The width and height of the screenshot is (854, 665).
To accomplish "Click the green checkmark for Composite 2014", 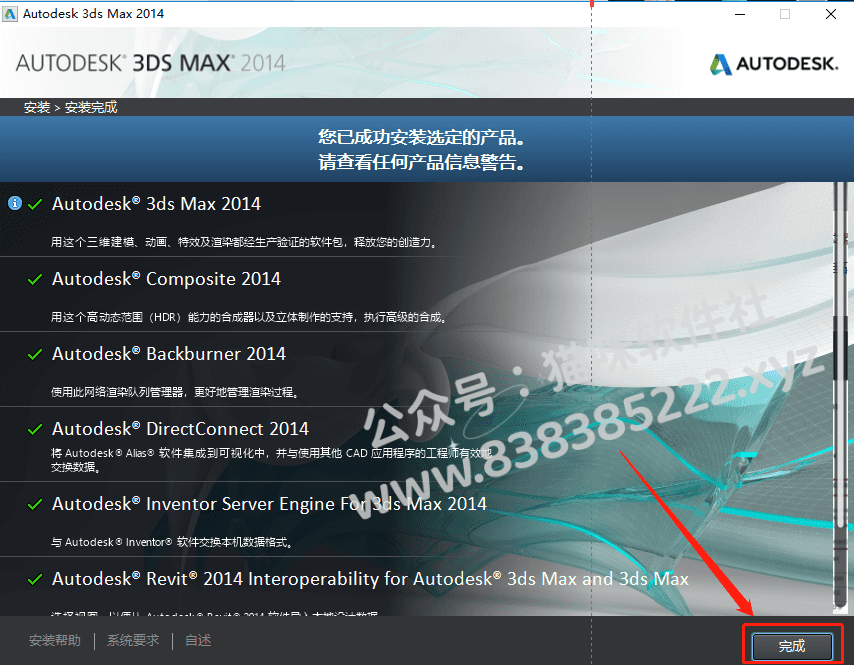I will click(35, 279).
